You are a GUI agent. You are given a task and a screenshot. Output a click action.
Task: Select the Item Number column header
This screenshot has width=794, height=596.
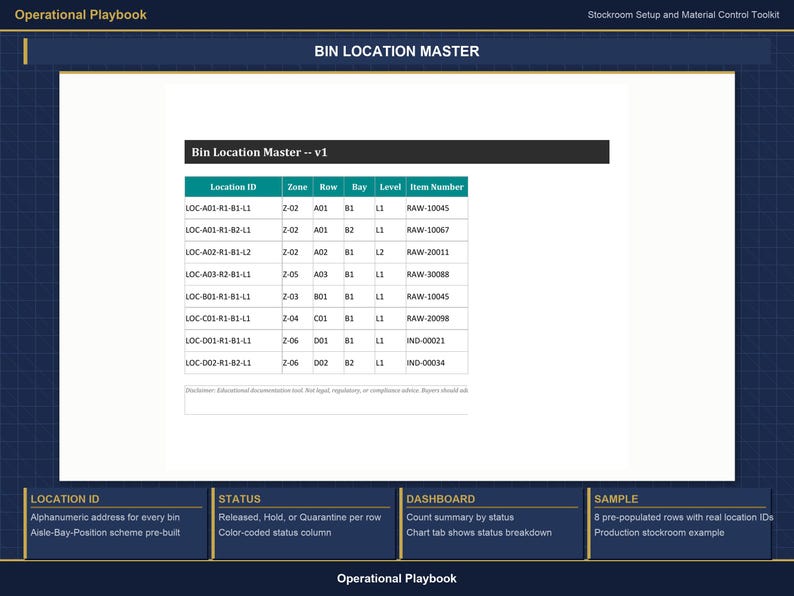pyautogui.click(x=436, y=187)
